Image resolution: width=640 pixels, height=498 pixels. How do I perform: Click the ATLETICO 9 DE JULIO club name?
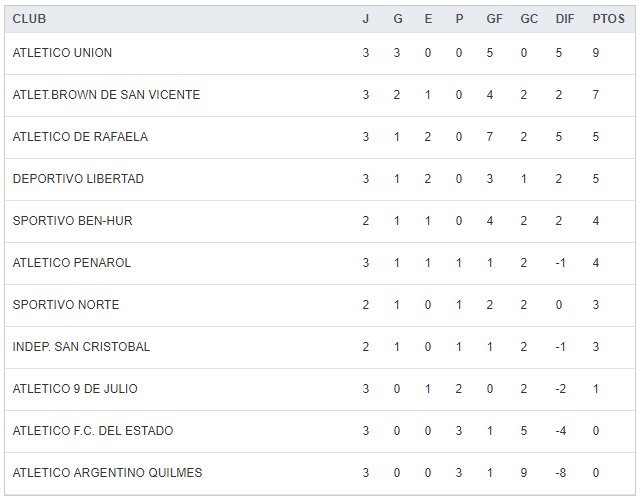[75, 389]
